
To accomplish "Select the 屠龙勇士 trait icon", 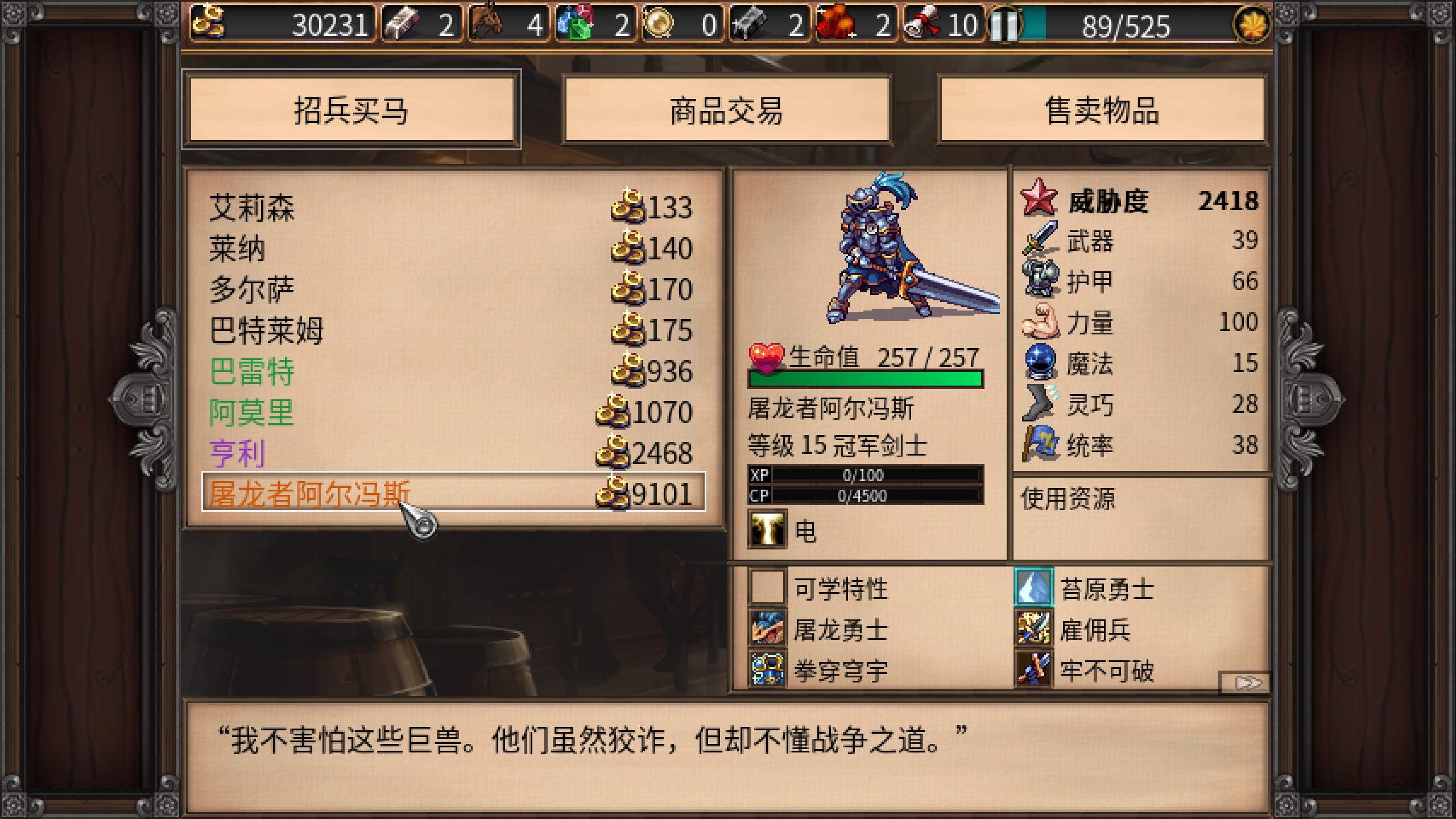I will [767, 629].
